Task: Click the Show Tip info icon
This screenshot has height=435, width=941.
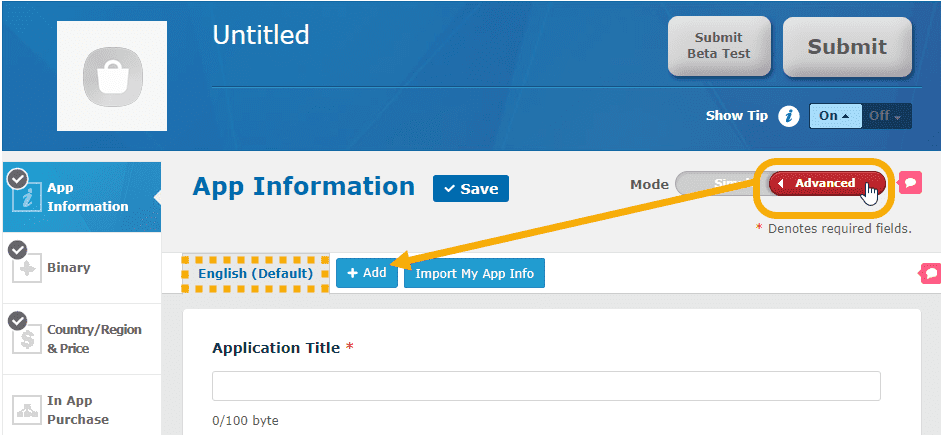Action: [x=789, y=116]
